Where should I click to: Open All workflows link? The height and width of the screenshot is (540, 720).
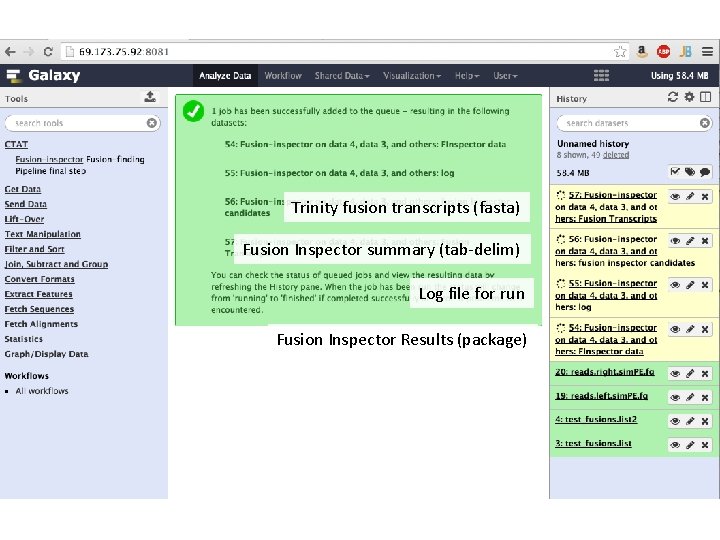point(42,391)
